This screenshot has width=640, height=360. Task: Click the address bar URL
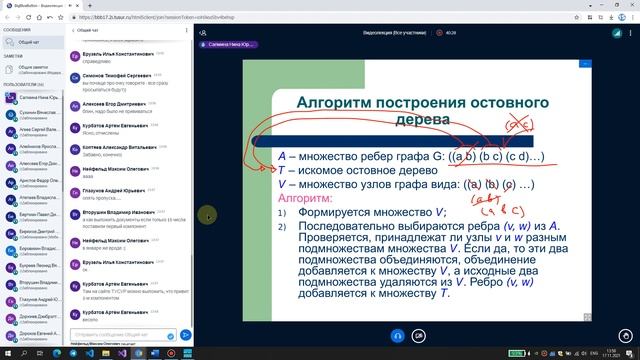tap(157, 17)
